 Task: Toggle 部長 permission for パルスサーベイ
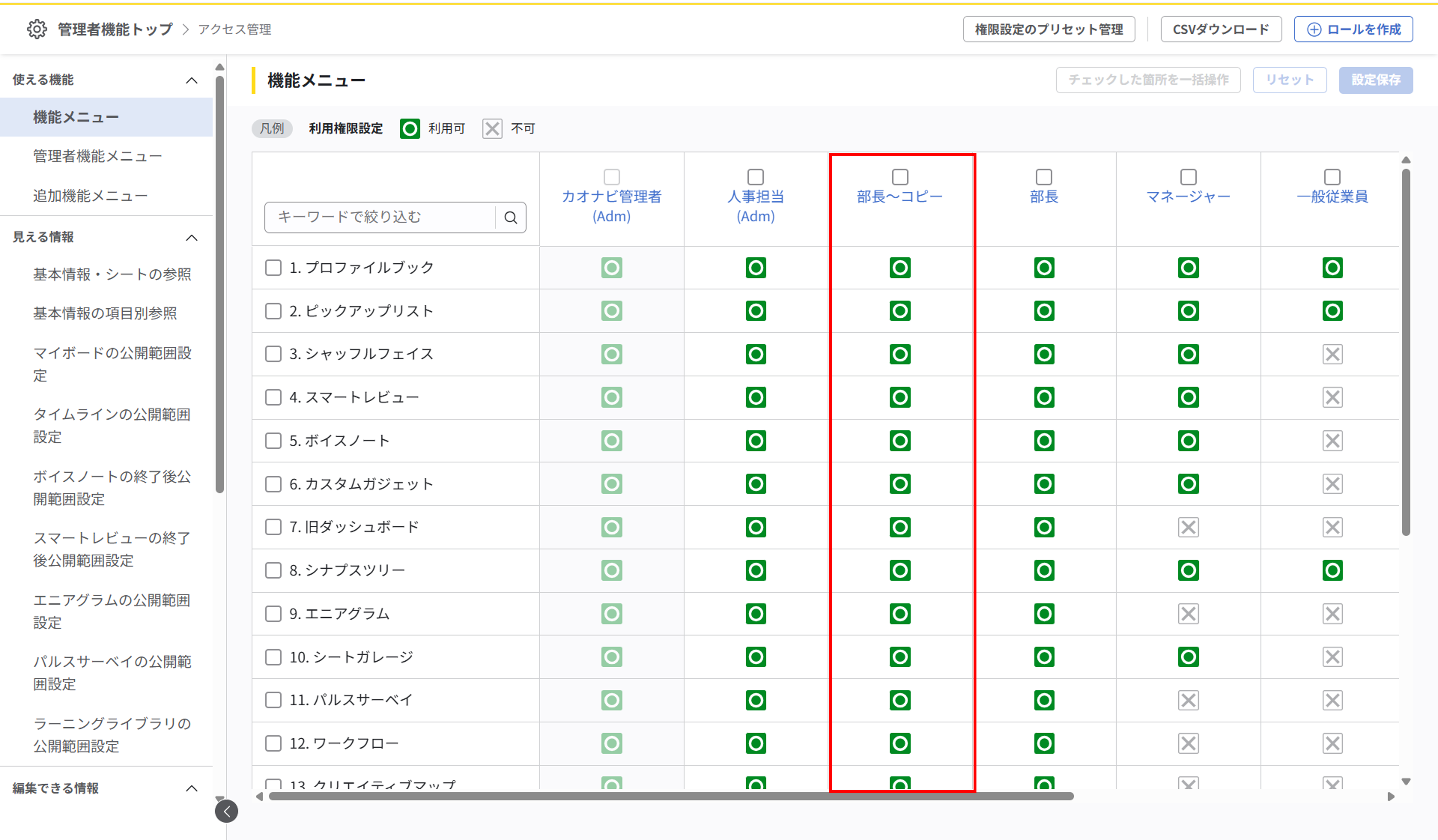click(x=1044, y=700)
